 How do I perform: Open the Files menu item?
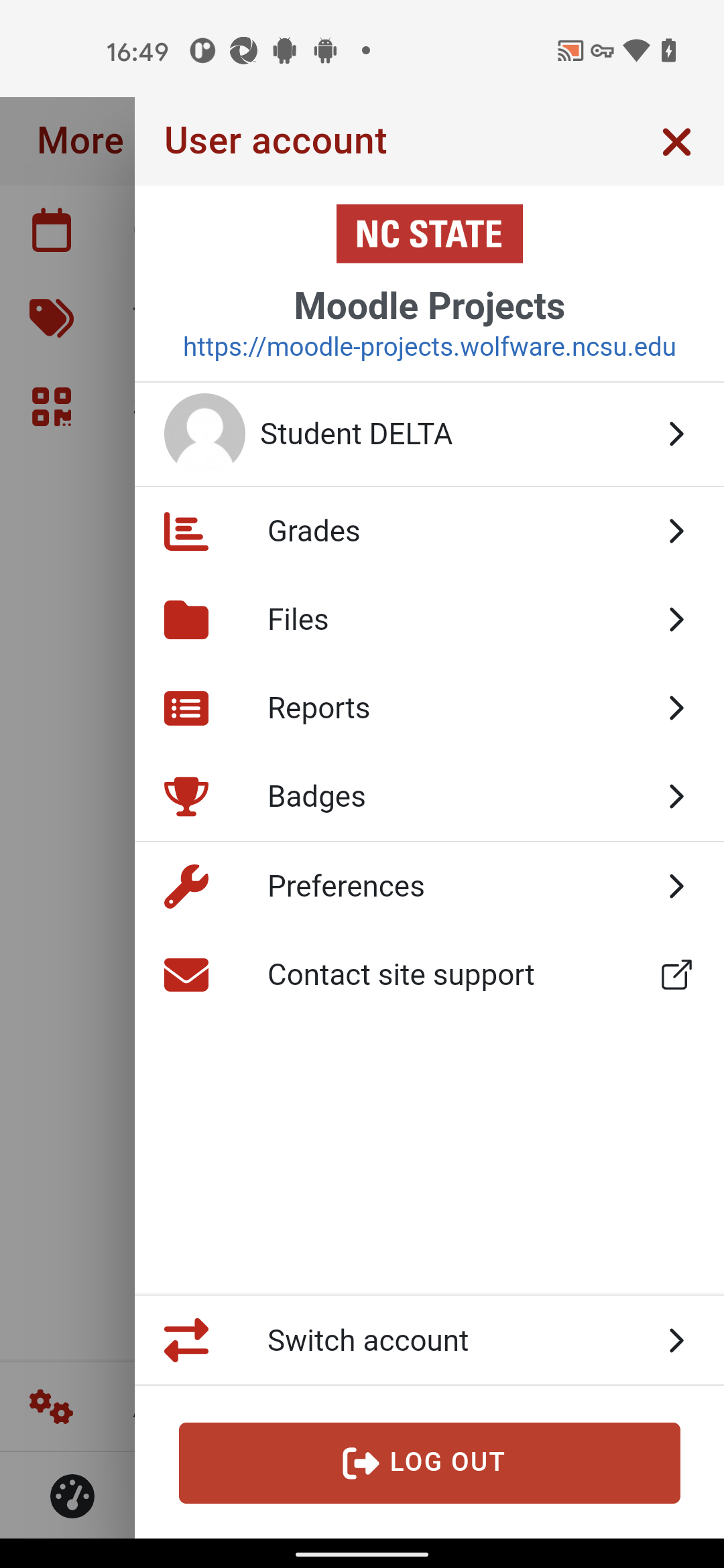429,620
